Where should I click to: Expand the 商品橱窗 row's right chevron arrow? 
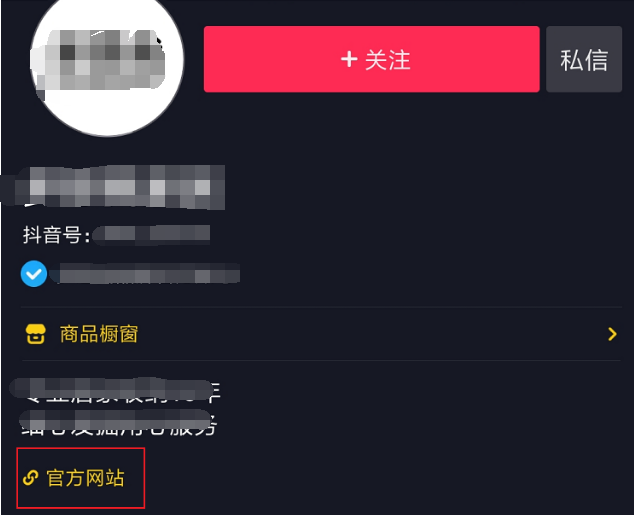tap(612, 334)
